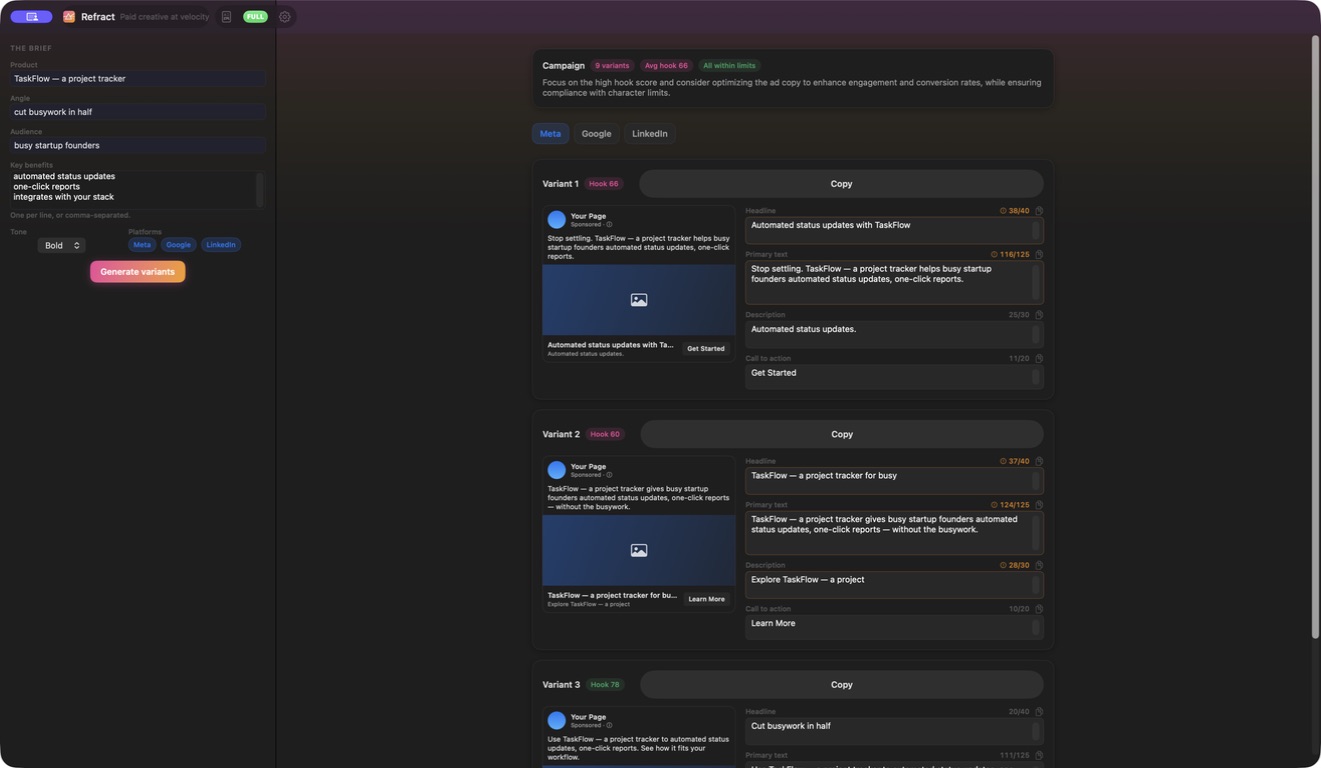1321x768 pixels.
Task: Click Variant 1 image placeholder icon
Action: pyautogui.click(x=639, y=300)
